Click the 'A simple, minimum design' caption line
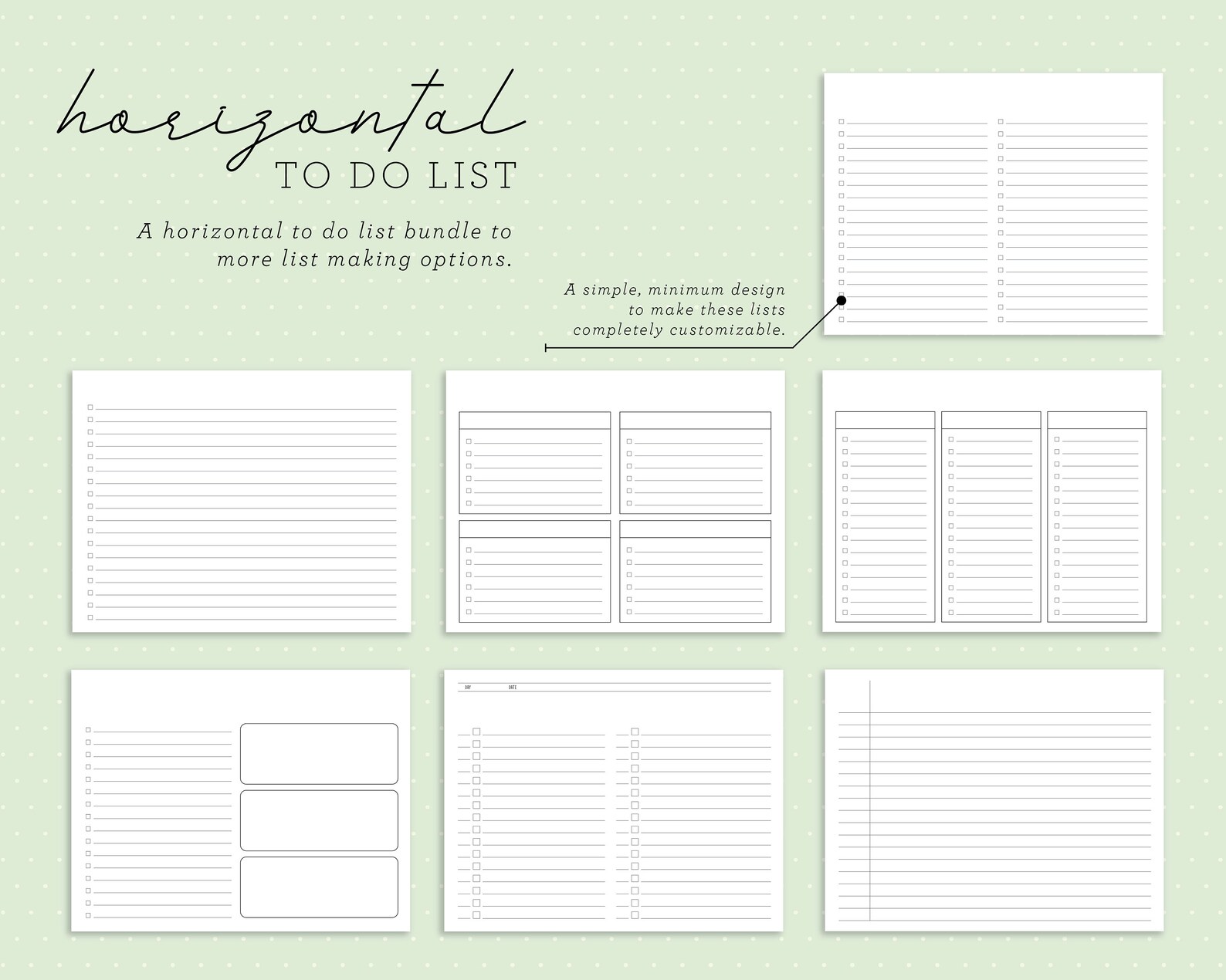Image resolution: width=1226 pixels, height=980 pixels. click(675, 290)
